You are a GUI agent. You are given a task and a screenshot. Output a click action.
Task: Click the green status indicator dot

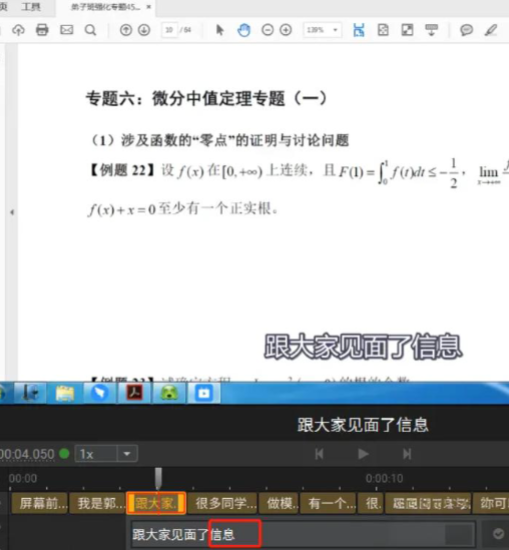[65, 454]
